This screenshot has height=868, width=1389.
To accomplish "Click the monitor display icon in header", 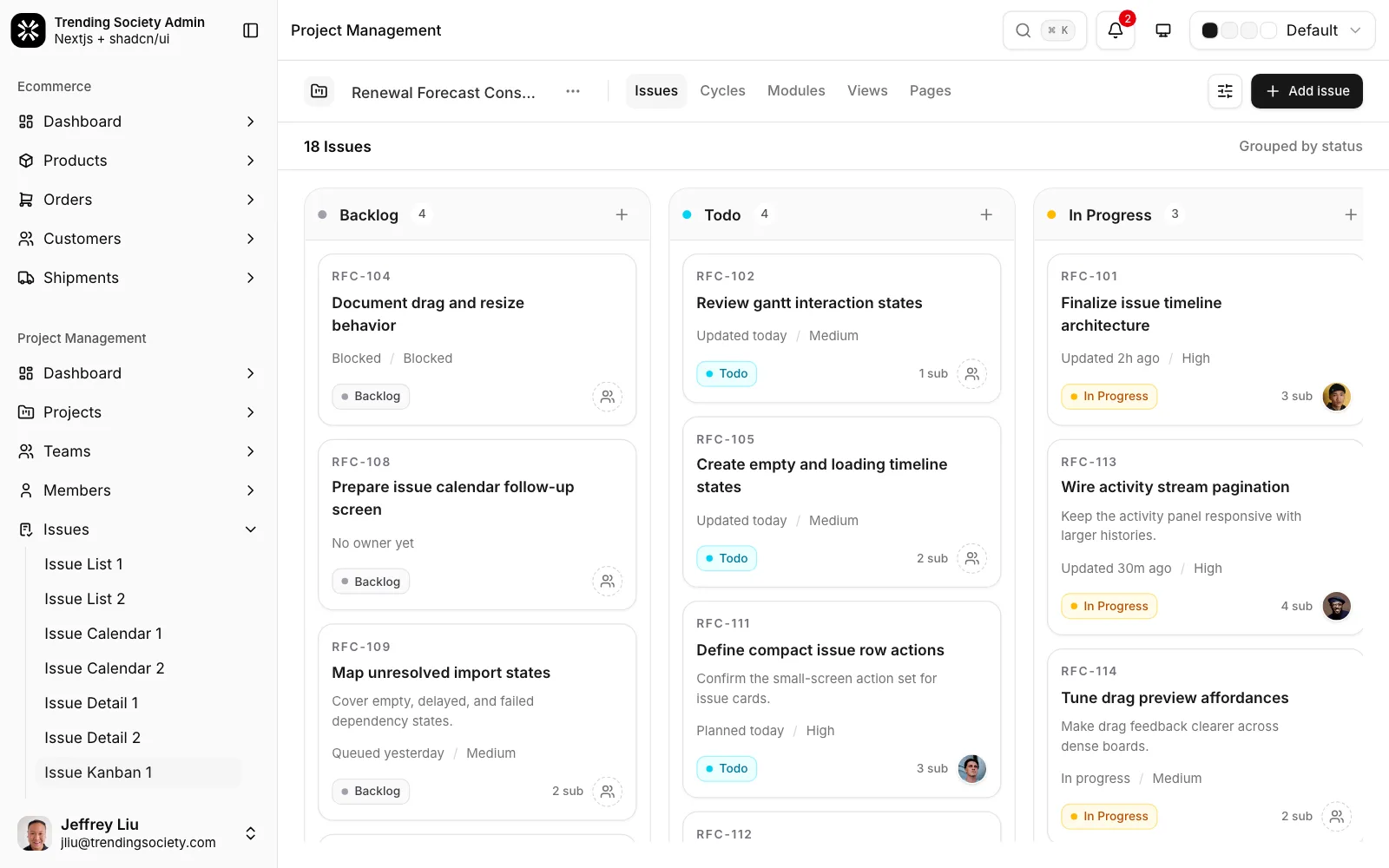I will pyautogui.click(x=1163, y=30).
